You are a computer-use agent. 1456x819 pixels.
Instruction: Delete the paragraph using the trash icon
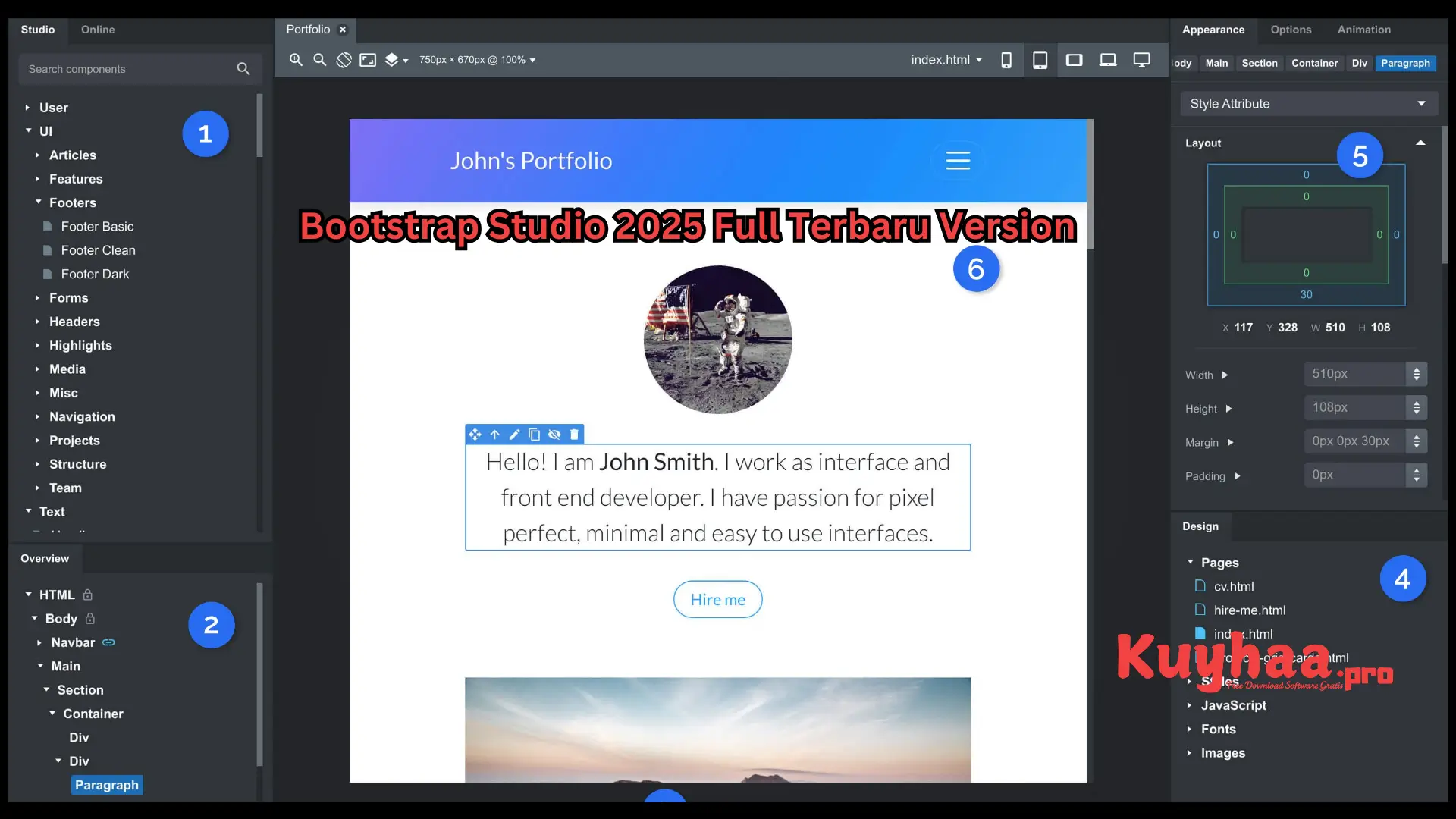(x=574, y=434)
